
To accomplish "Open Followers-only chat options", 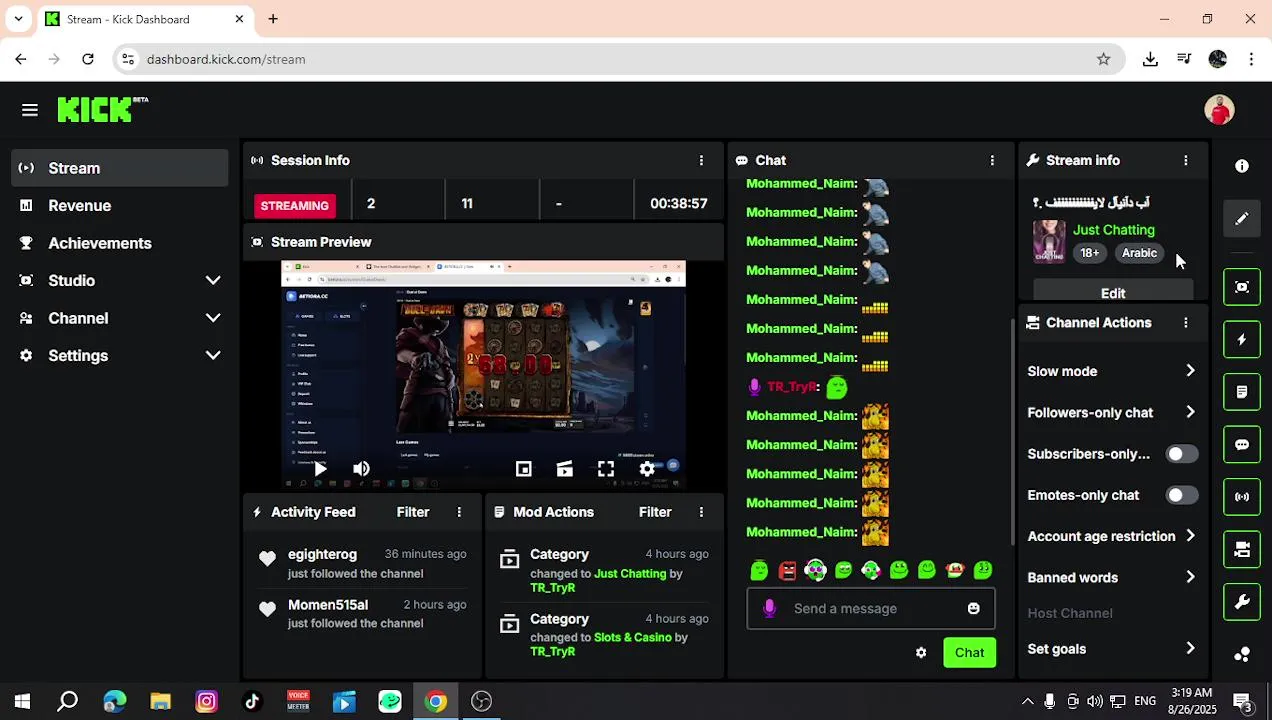I will 1112,412.
